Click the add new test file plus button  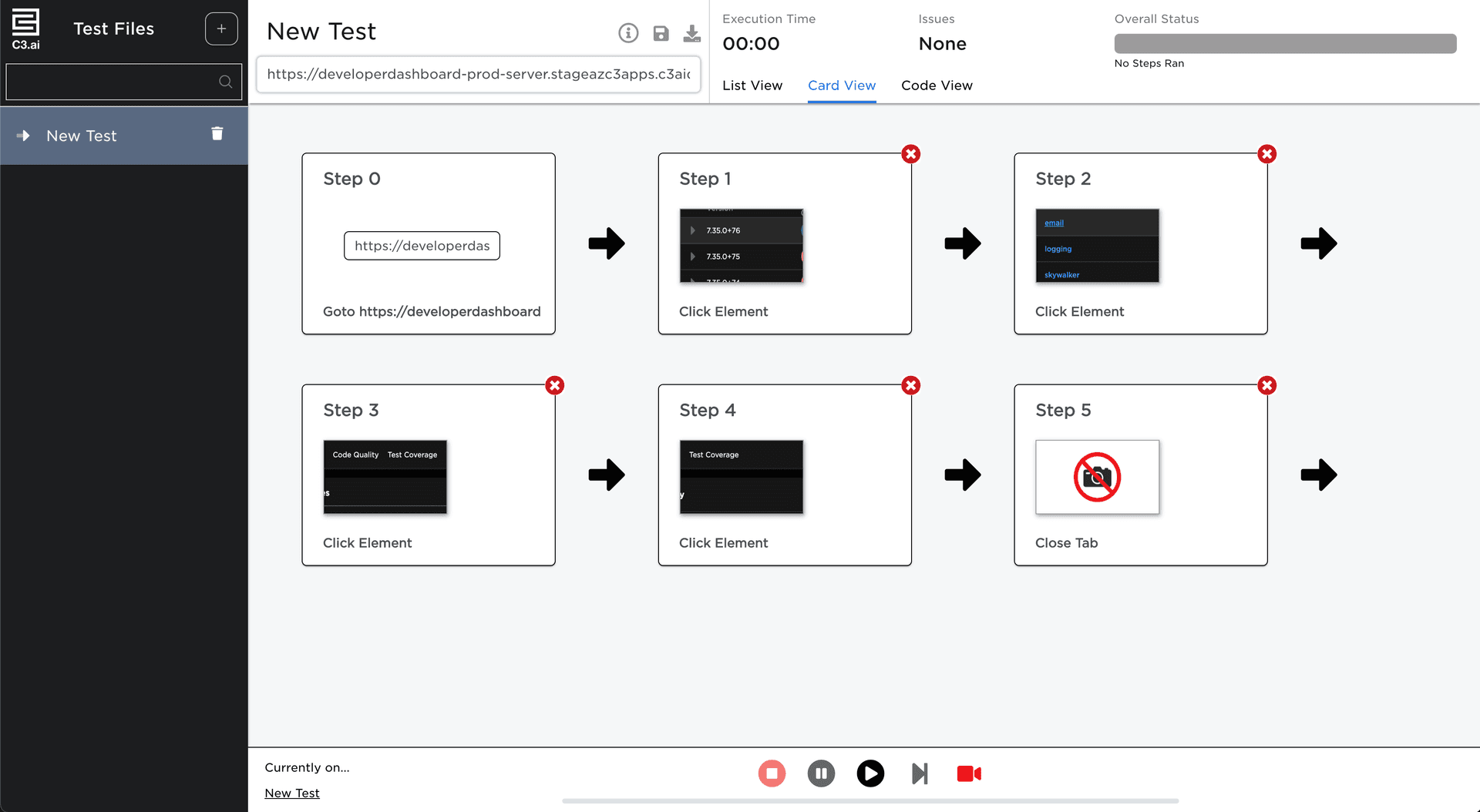point(221,29)
